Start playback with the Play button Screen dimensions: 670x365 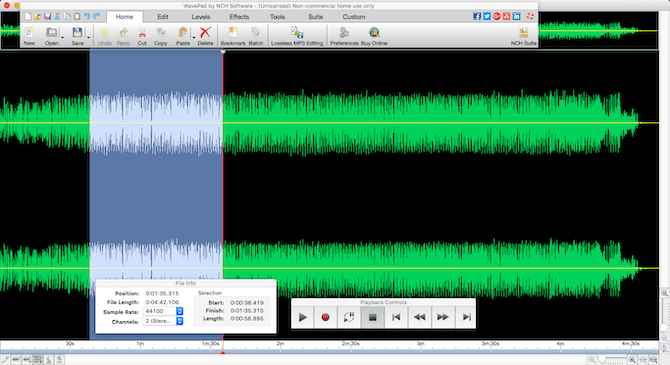click(x=303, y=317)
